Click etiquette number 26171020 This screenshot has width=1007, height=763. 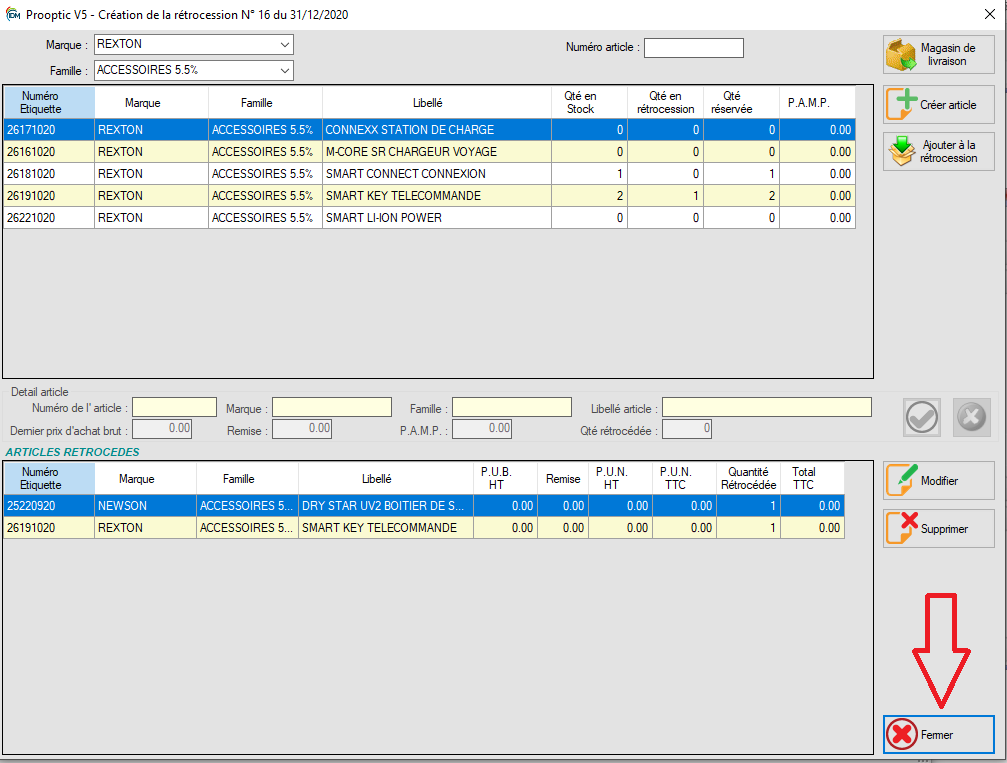(31, 130)
